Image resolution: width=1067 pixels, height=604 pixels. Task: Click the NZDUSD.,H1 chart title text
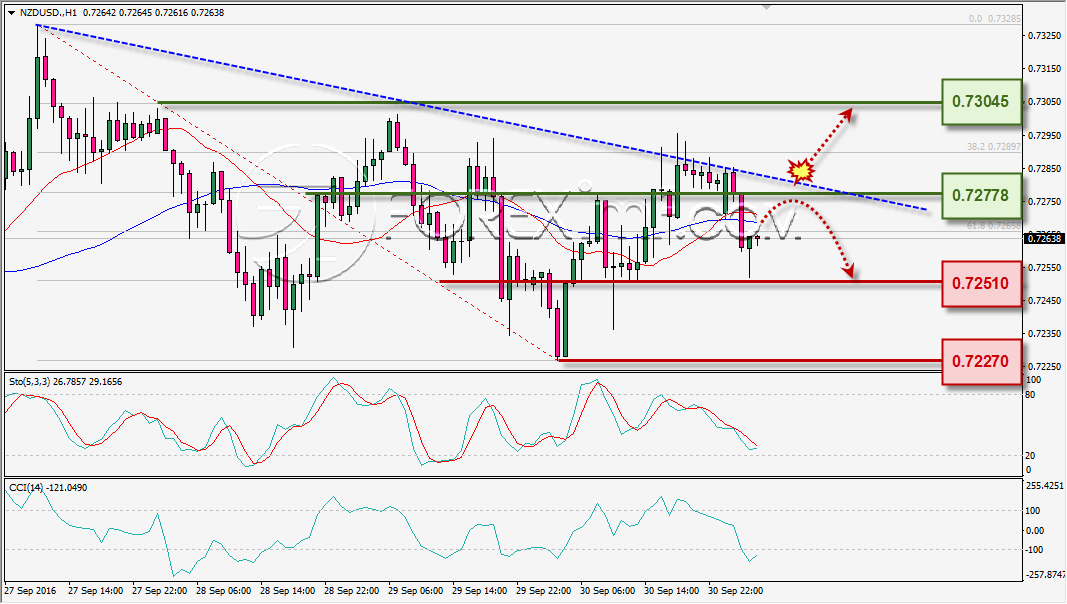(48, 13)
